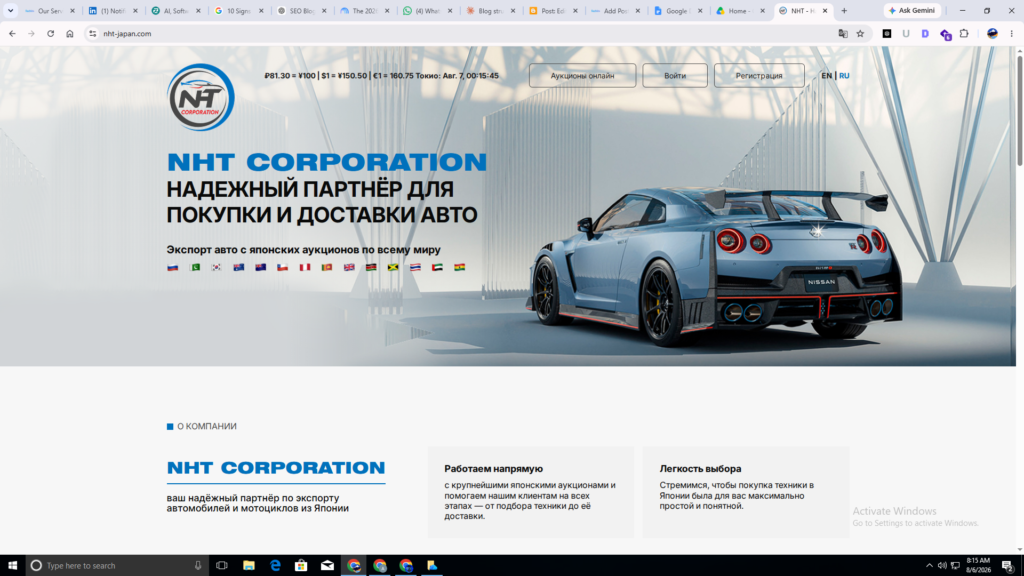Image resolution: width=1024 pixels, height=576 pixels.
Task: Open the Chrome profile avatar
Action: pyautogui.click(x=993, y=33)
